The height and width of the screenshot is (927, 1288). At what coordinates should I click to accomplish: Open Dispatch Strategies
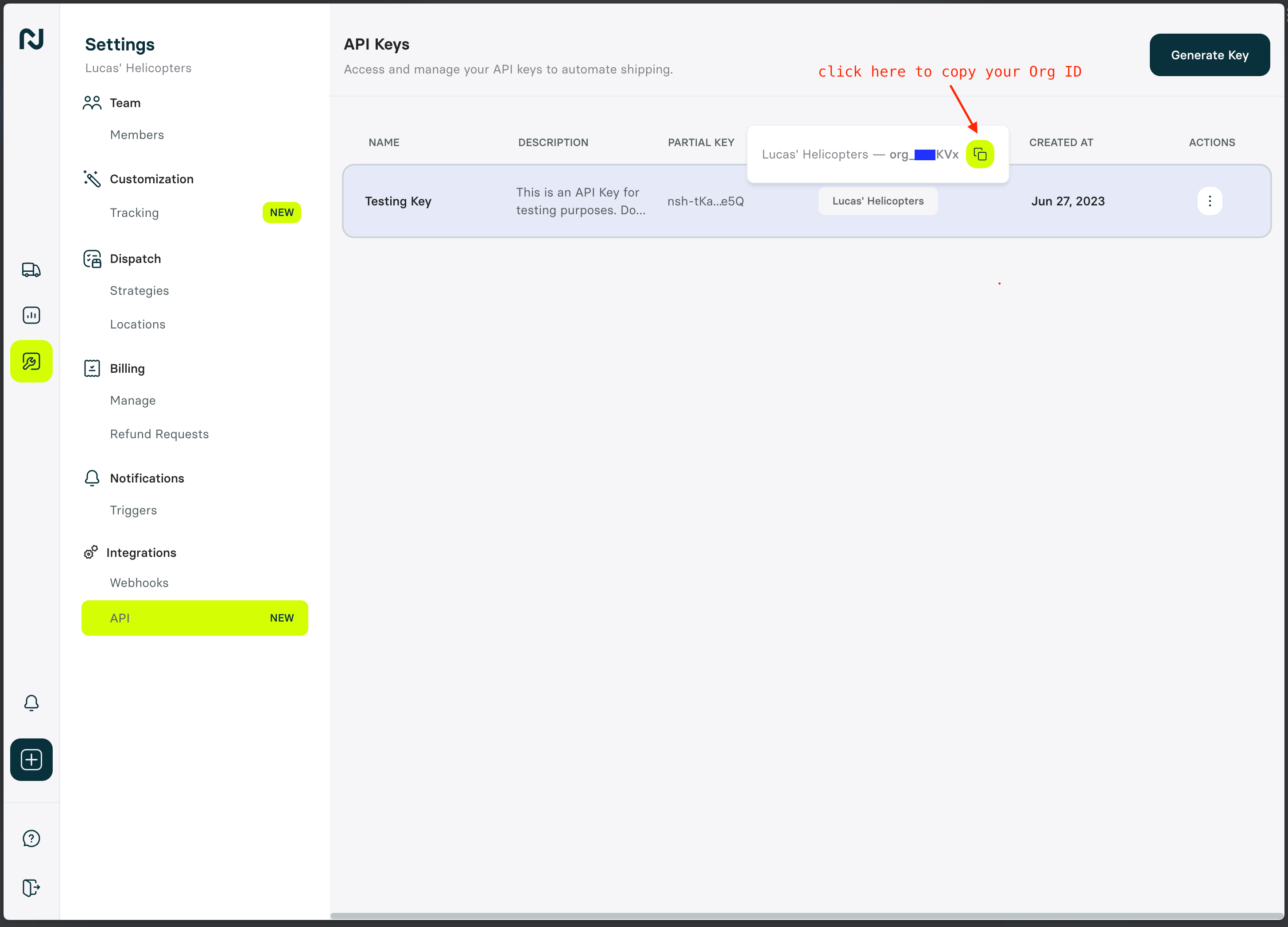click(140, 291)
